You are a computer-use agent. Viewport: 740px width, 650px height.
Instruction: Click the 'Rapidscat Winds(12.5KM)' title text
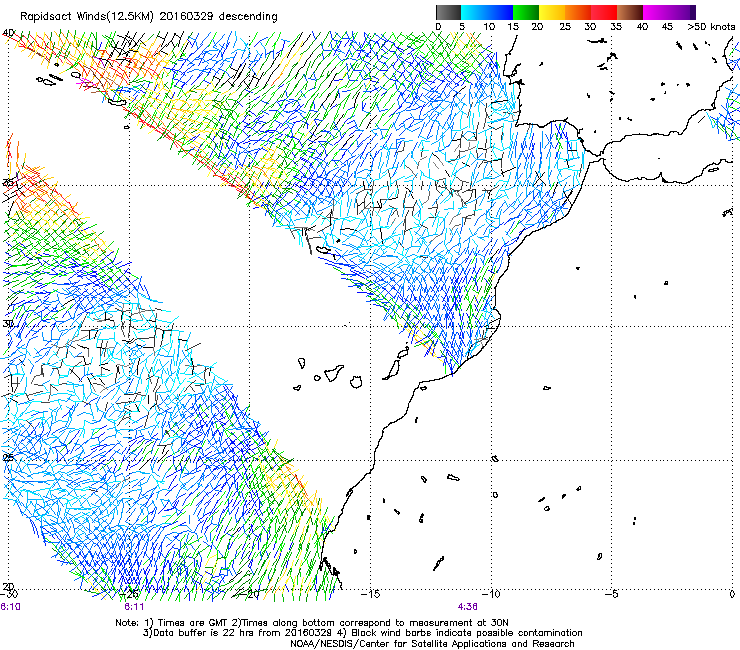(87, 17)
